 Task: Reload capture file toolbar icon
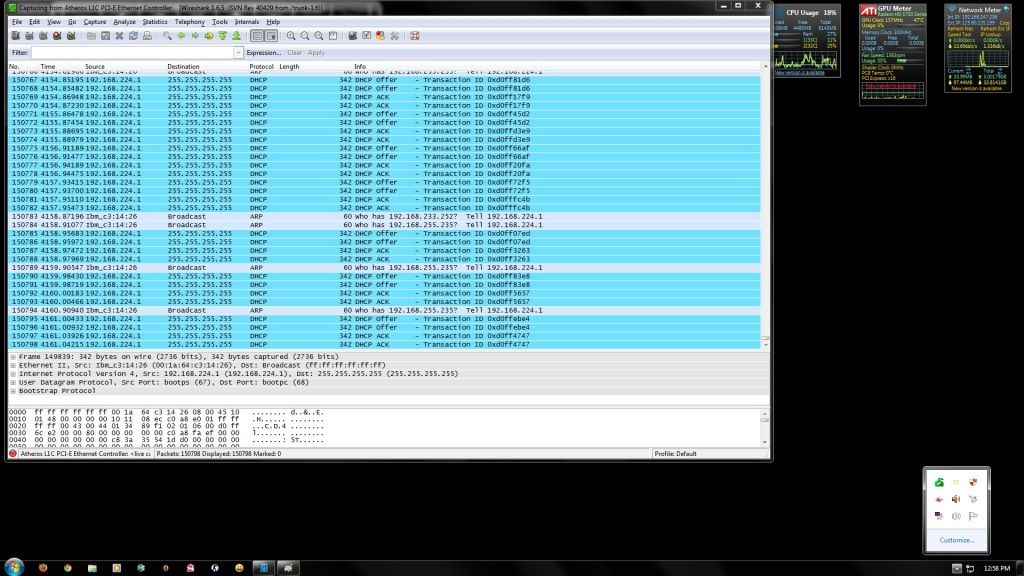coord(133,36)
